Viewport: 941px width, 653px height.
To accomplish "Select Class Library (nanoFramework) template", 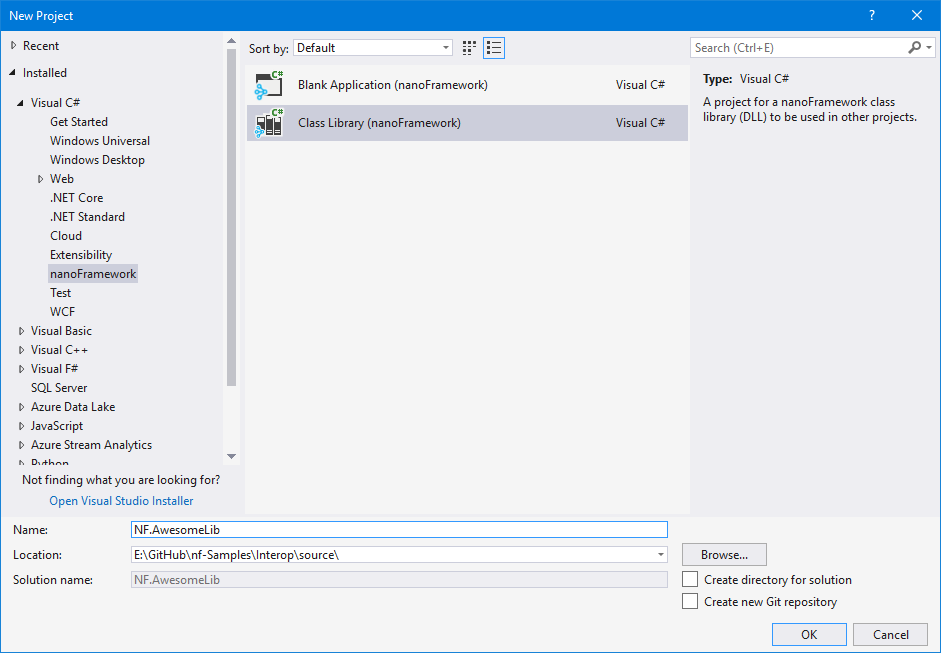I will click(467, 123).
